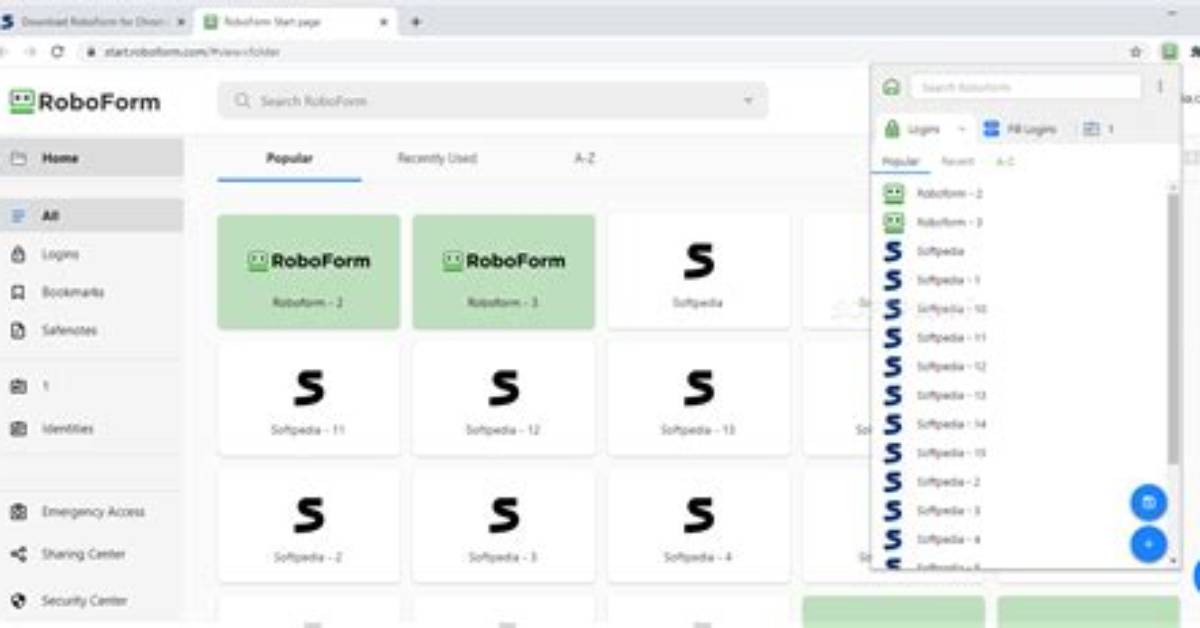Open the Softpedia - 13 card
Screen dimensions: 1200x628
[698, 398]
